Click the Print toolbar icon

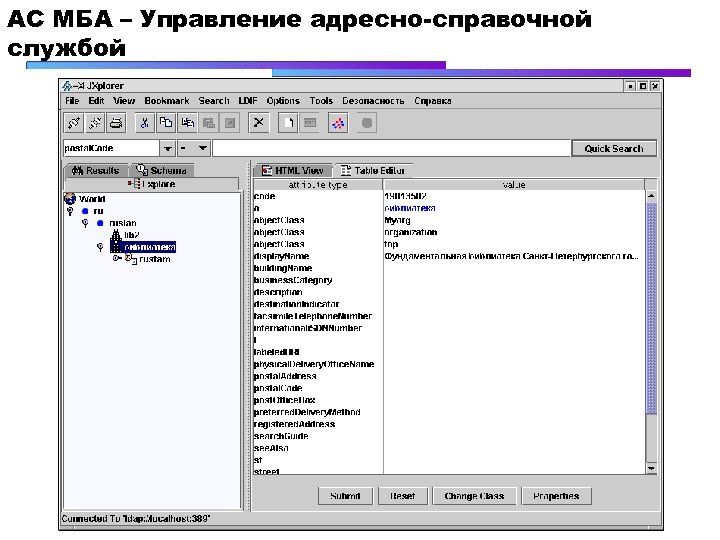[116, 123]
